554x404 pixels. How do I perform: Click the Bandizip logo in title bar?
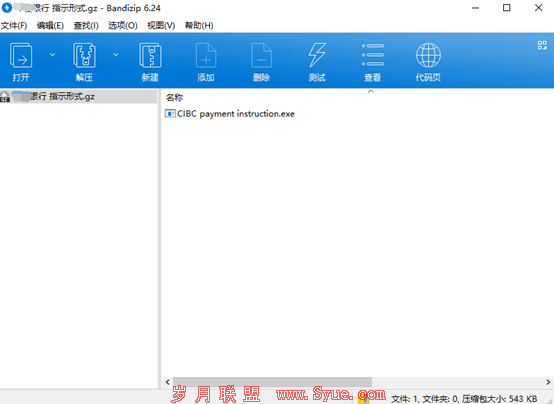[7, 7]
